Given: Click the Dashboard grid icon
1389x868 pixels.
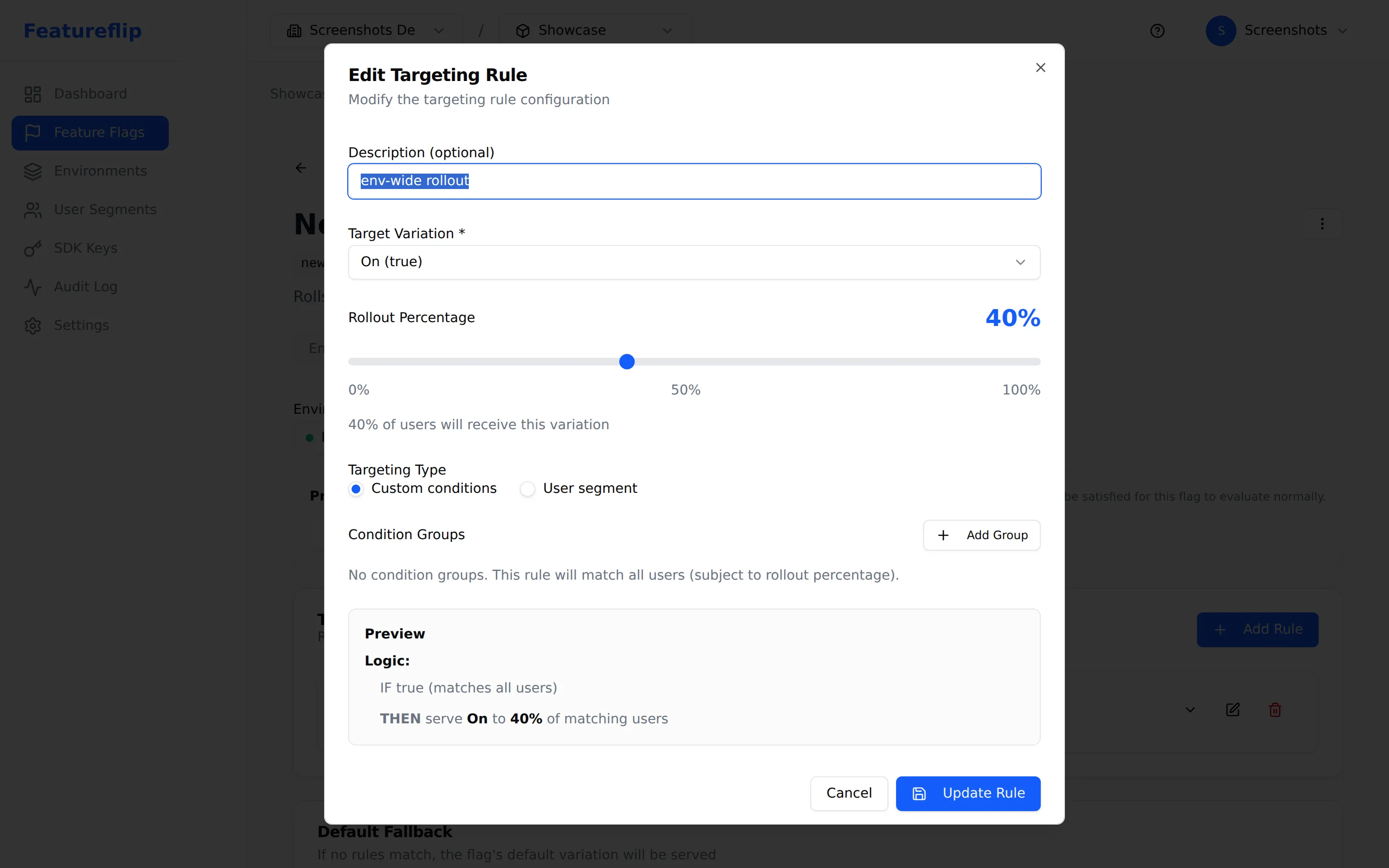Looking at the screenshot, I should click(33, 94).
